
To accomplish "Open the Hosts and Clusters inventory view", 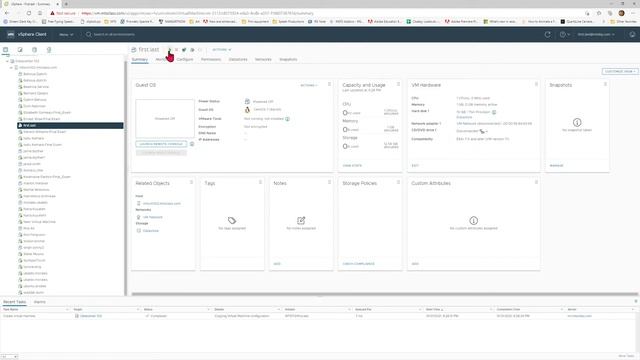I will tap(6, 50).
